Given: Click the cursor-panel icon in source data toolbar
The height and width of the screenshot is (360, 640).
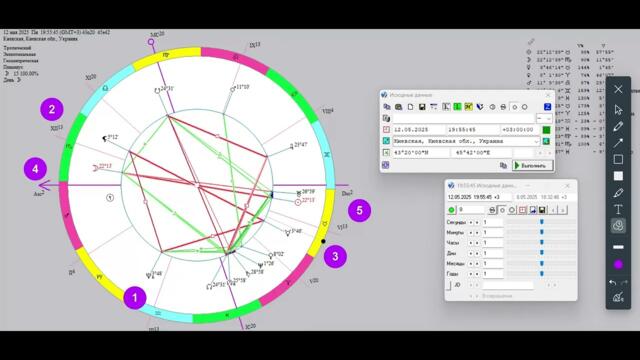Looking at the screenshot, I should coord(446,107).
